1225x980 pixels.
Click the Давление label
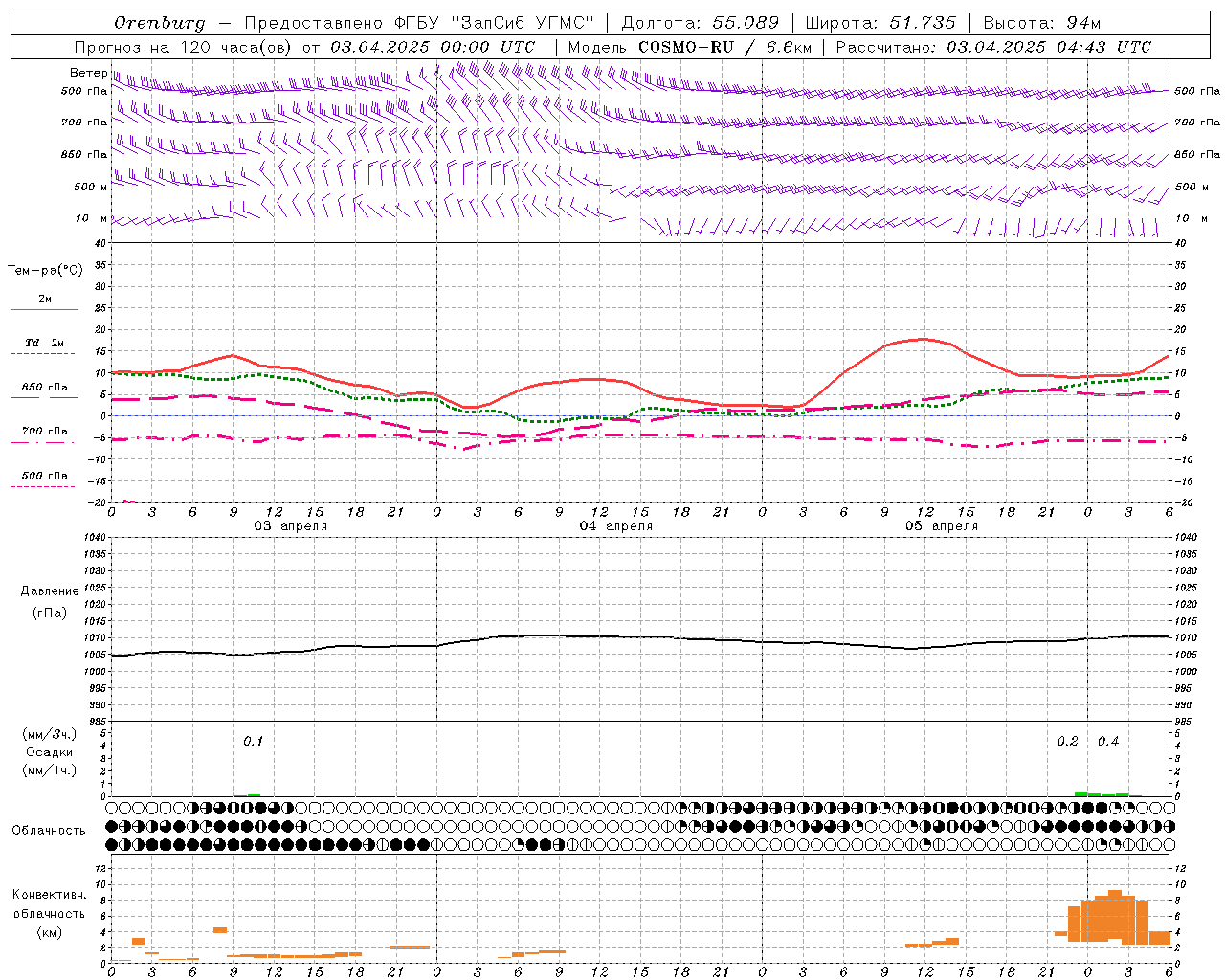(x=50, y=591)
